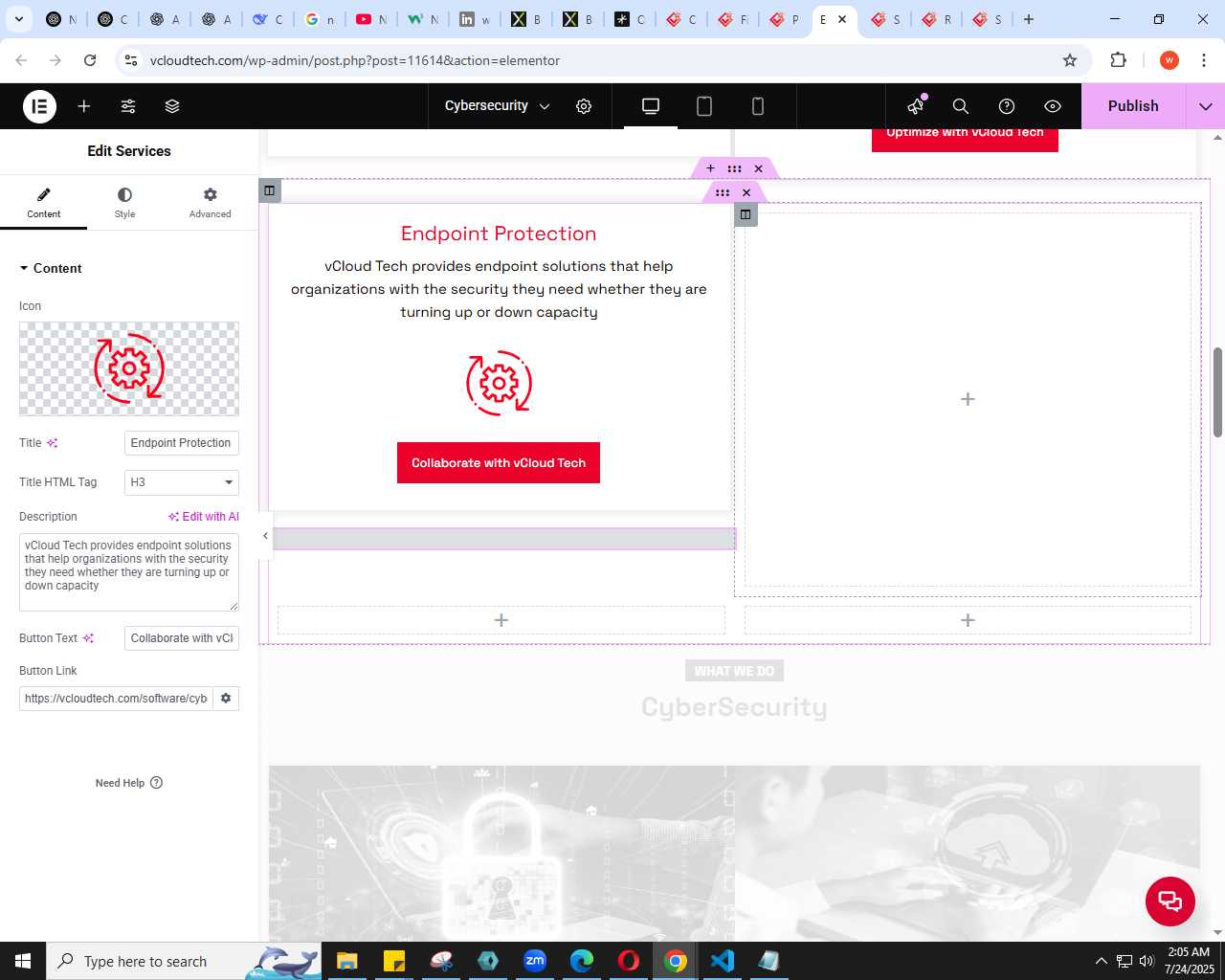The width and height of the screenshot is (1225, 980).
Task: Click left column edit handle
Action: [x=270, y=190]
